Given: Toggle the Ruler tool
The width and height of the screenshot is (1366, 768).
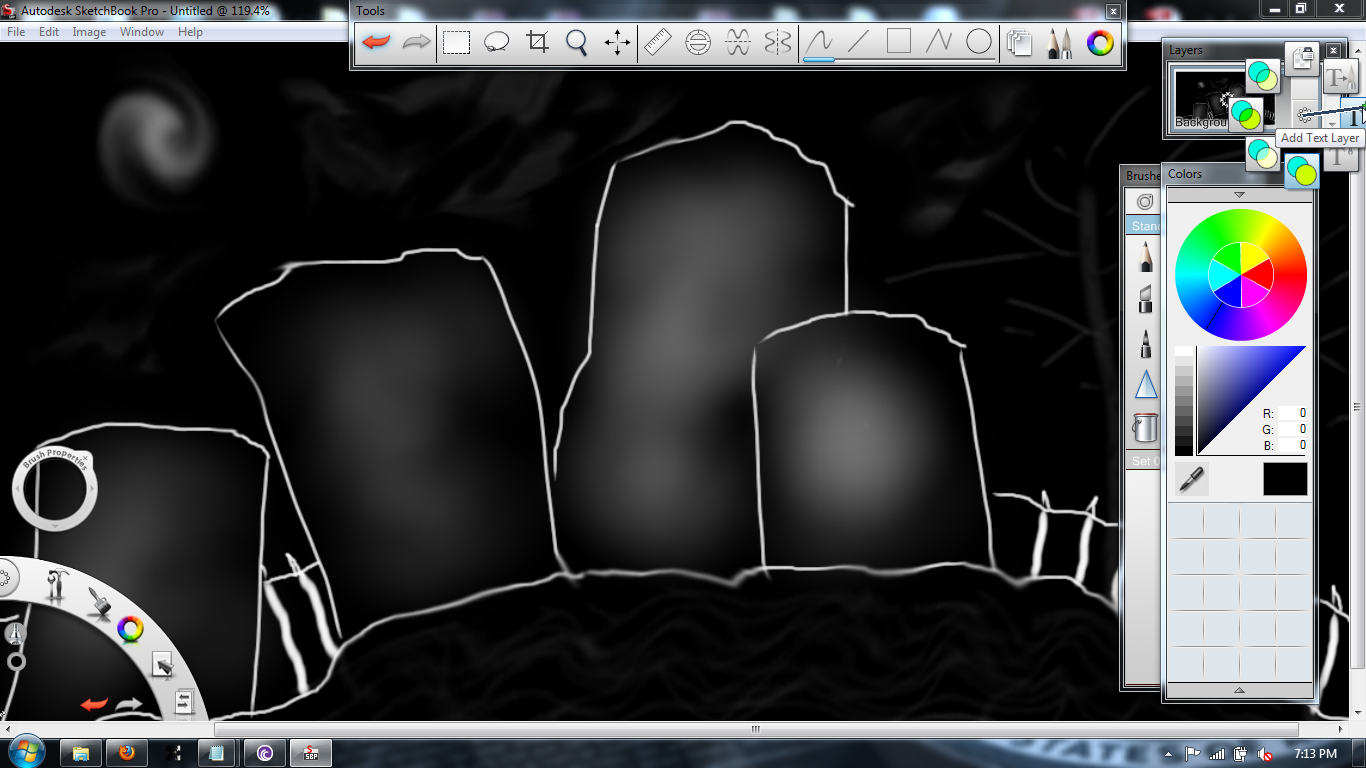Looking at the screenshot, I should (x=657, y=42).
